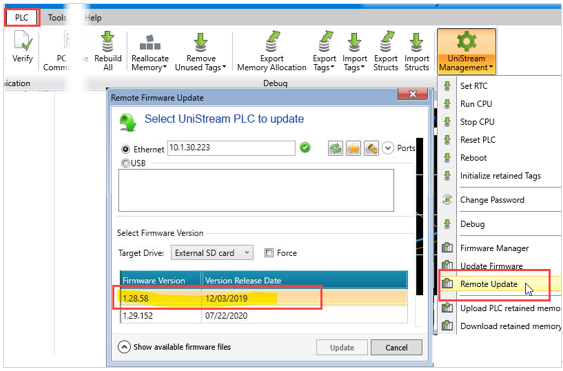This screenshot has width=563, height=371.
Task: Click the Select UniStream PLC green arrow icon
Action: [x=128, y=122]
